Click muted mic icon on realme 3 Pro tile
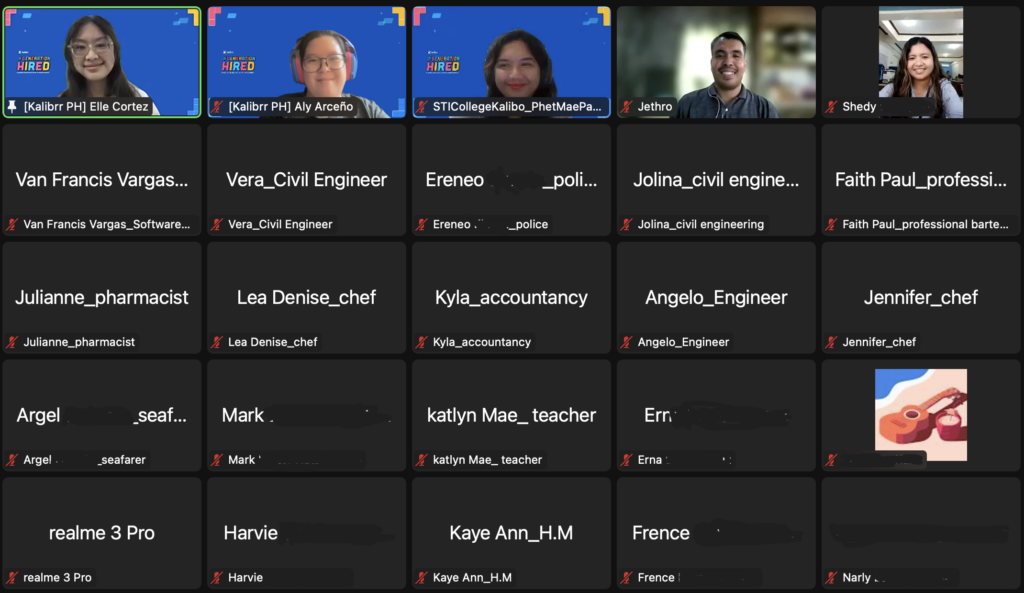 (12, 577)
